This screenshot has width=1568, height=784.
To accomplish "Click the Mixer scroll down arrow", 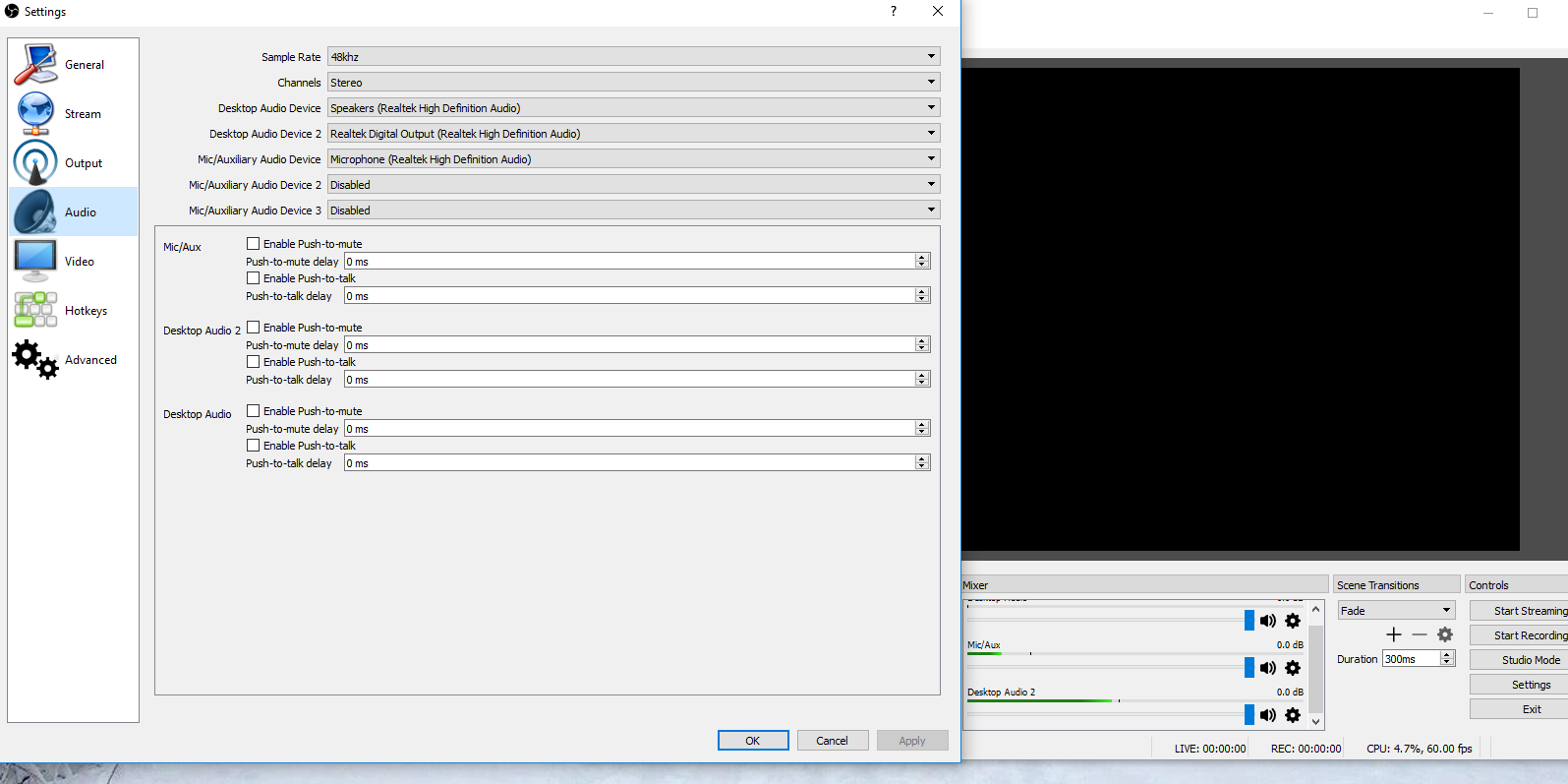I will pyautogui.click(x=1316, y=722).
